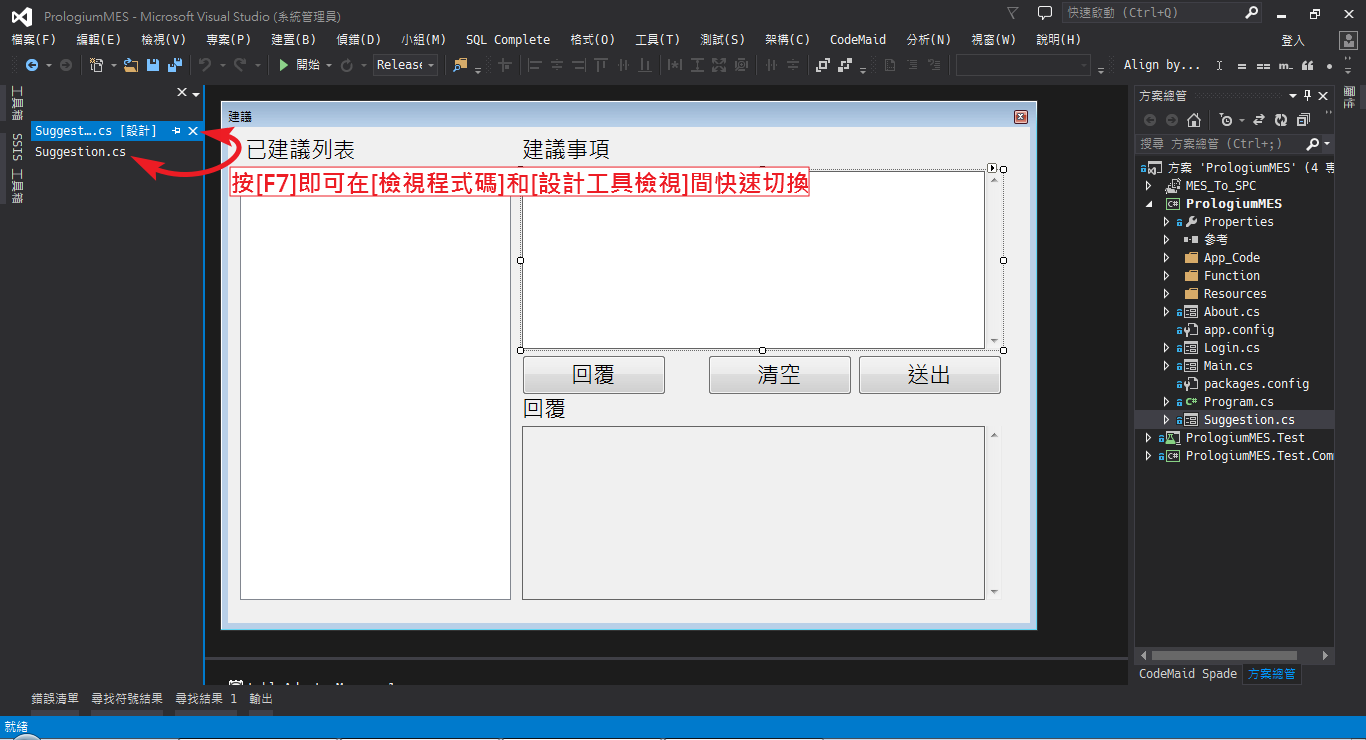Switch to the CodeMaid Spade tab

(x=1188, y=674)
